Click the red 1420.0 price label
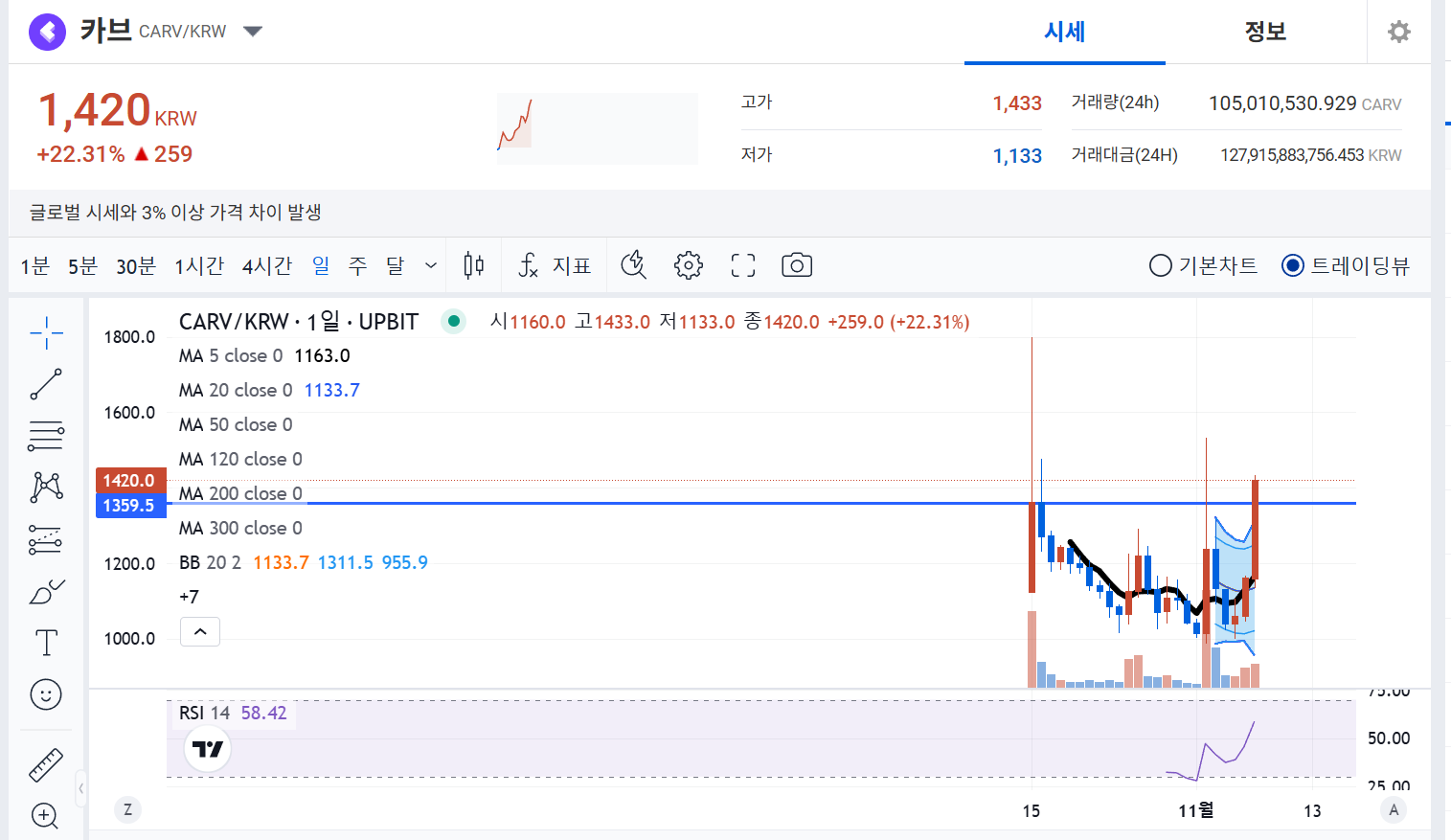 [129, 481]
